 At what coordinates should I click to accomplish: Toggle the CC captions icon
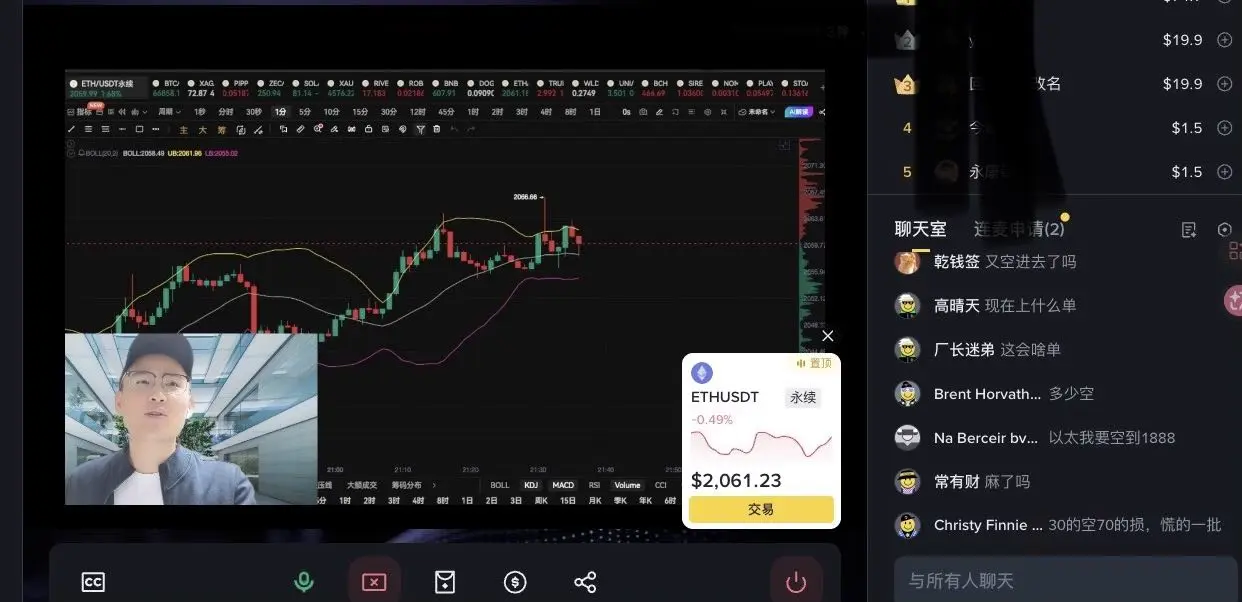click(x=93, y=582)
